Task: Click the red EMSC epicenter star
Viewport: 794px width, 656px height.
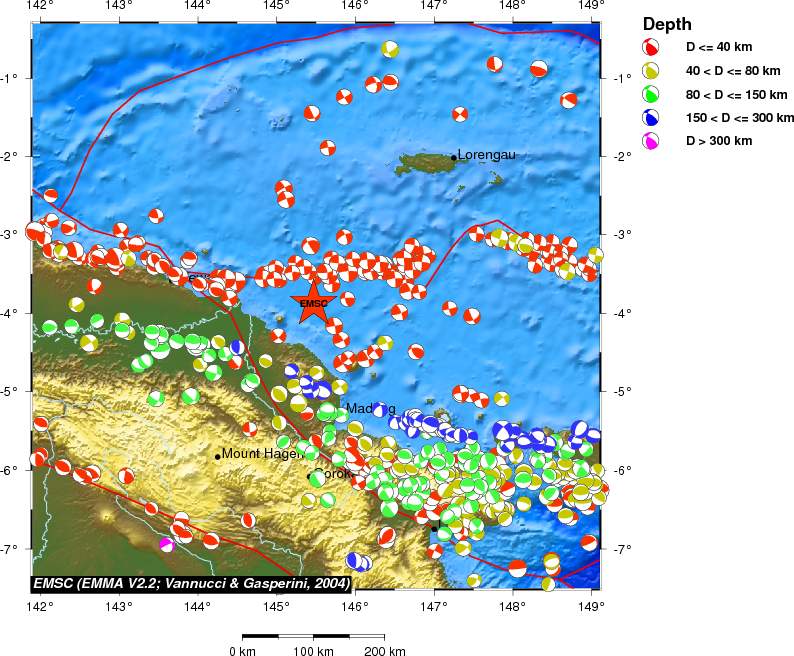Action: coord(313,303)
